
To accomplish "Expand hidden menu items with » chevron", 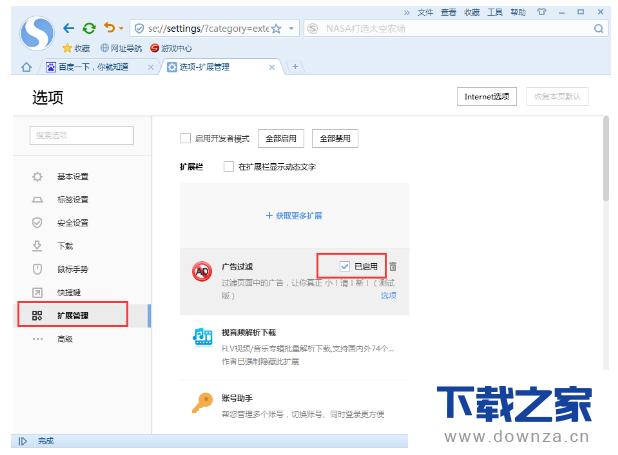I will [x=406, y=12].
